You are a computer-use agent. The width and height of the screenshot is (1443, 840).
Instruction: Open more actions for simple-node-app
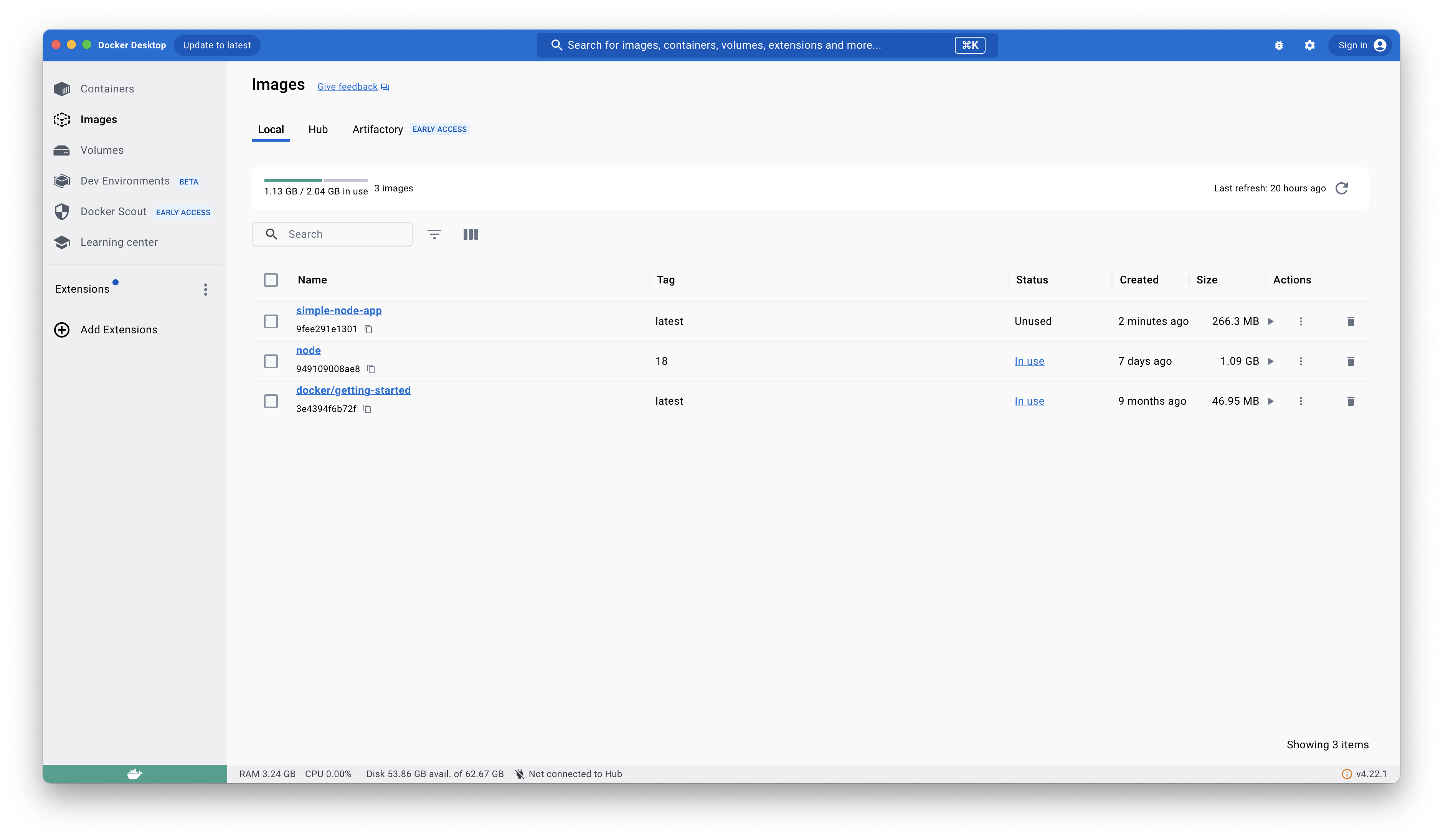[x=1301, y=321]
